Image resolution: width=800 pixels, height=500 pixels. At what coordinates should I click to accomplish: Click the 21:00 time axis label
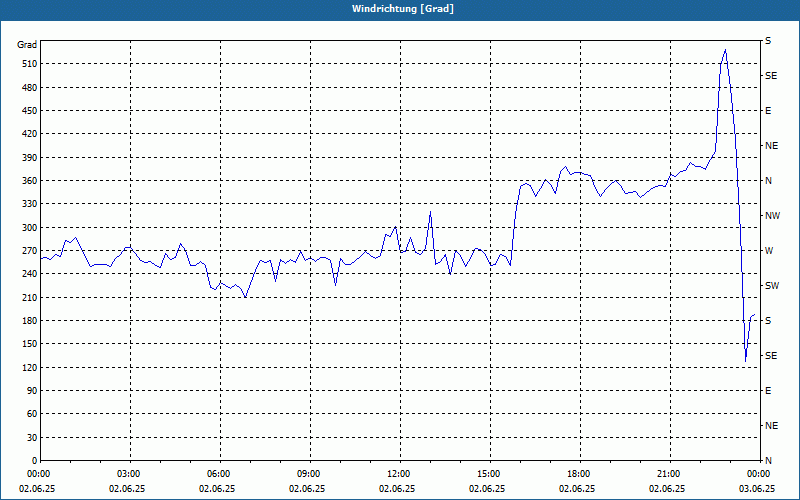(x=667, y=474)
